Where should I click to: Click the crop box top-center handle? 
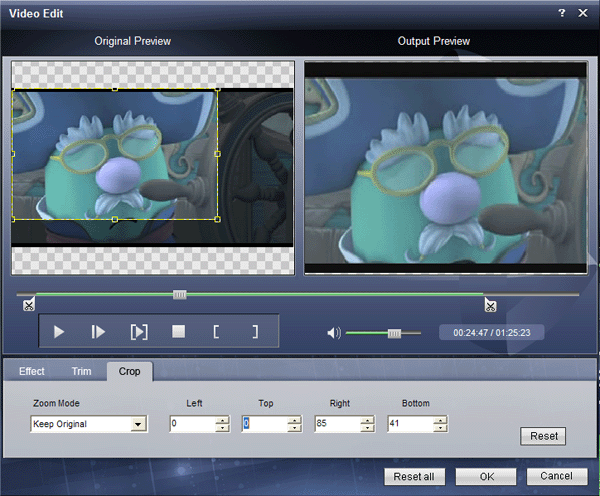tap(115, 90)
